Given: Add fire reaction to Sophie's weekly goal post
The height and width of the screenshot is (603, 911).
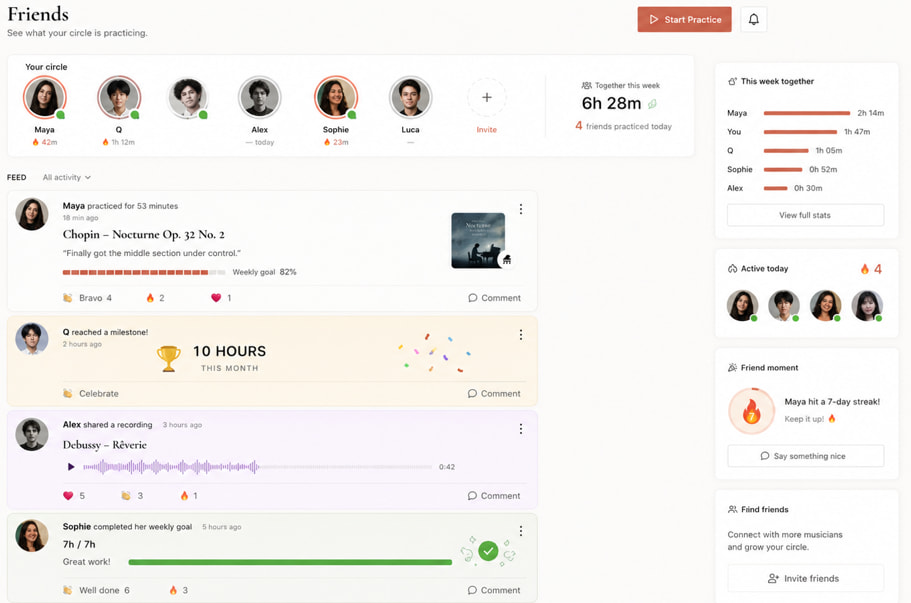Looking at the screenshot, I should pos(178,590).
